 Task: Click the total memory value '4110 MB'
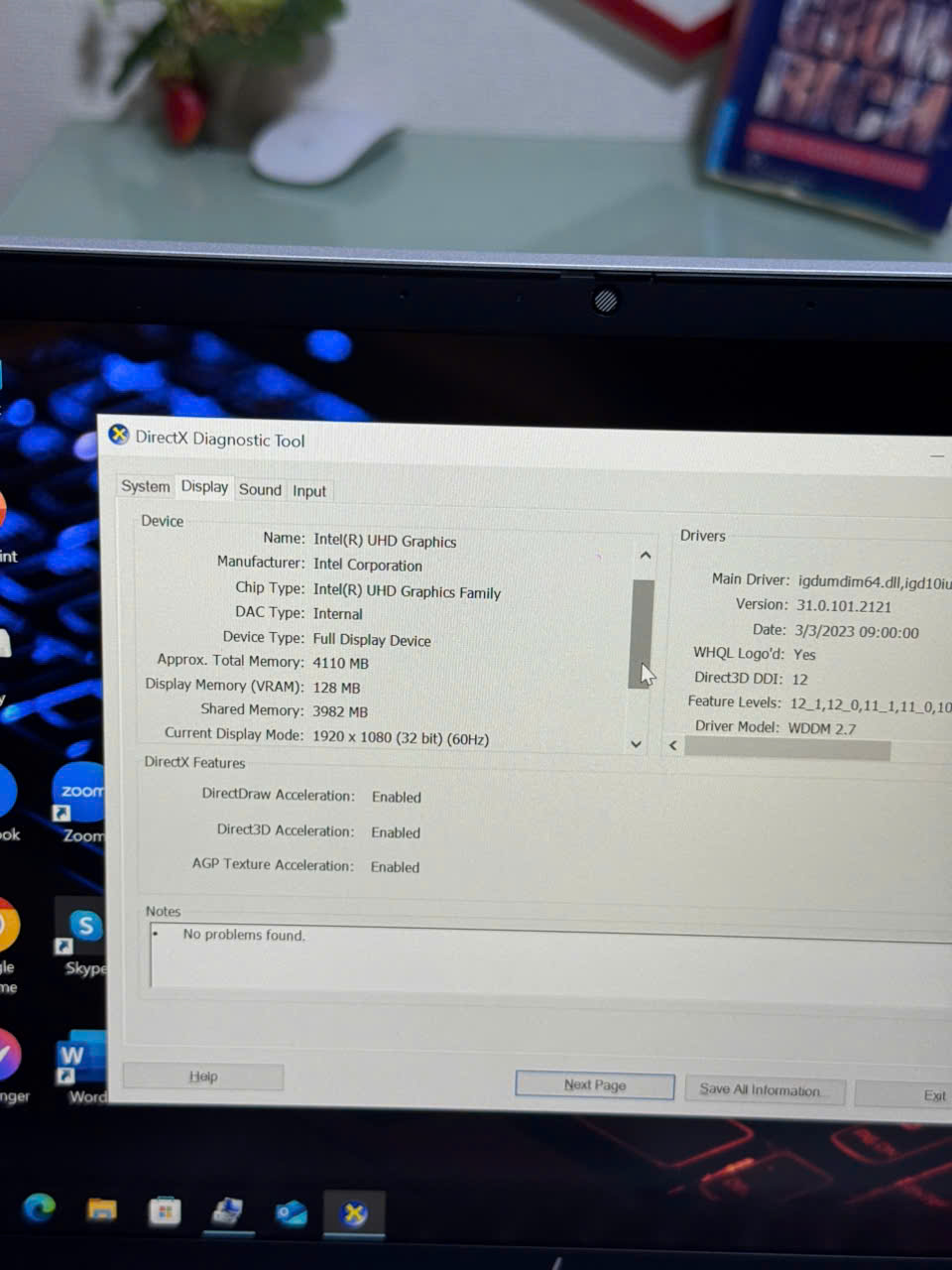340,663
